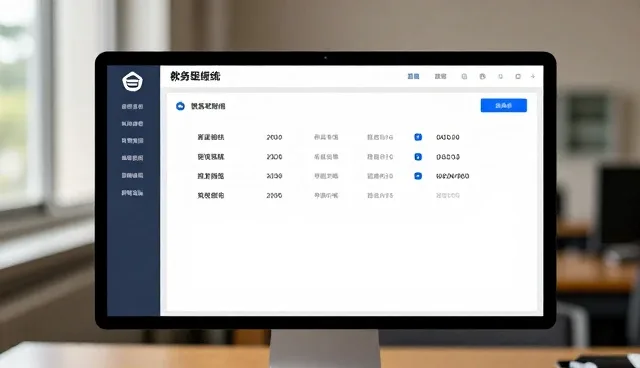Select the name cell of the second table row
Screen dimensions: 640x368
pos(211,157)
